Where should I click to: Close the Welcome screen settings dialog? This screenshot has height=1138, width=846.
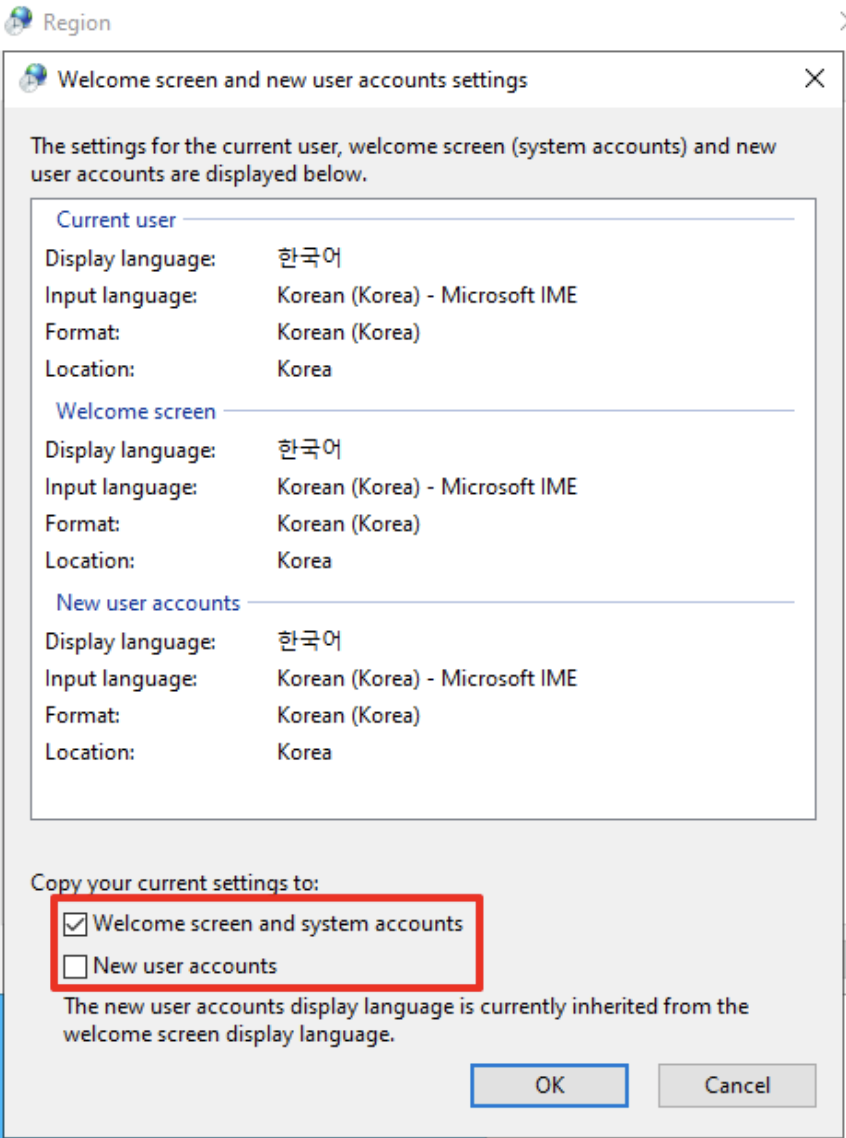click(x=815, y=78)
